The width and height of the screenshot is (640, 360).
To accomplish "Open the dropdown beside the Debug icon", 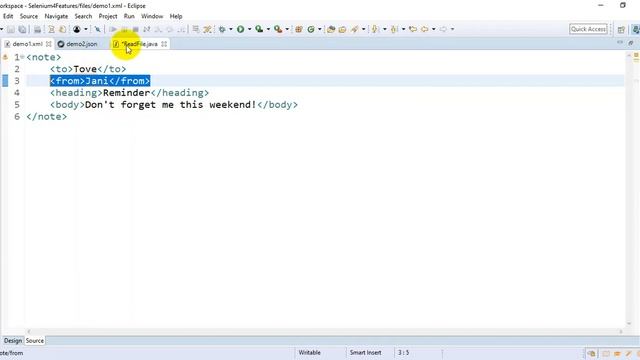I will (x=231, y=29).
